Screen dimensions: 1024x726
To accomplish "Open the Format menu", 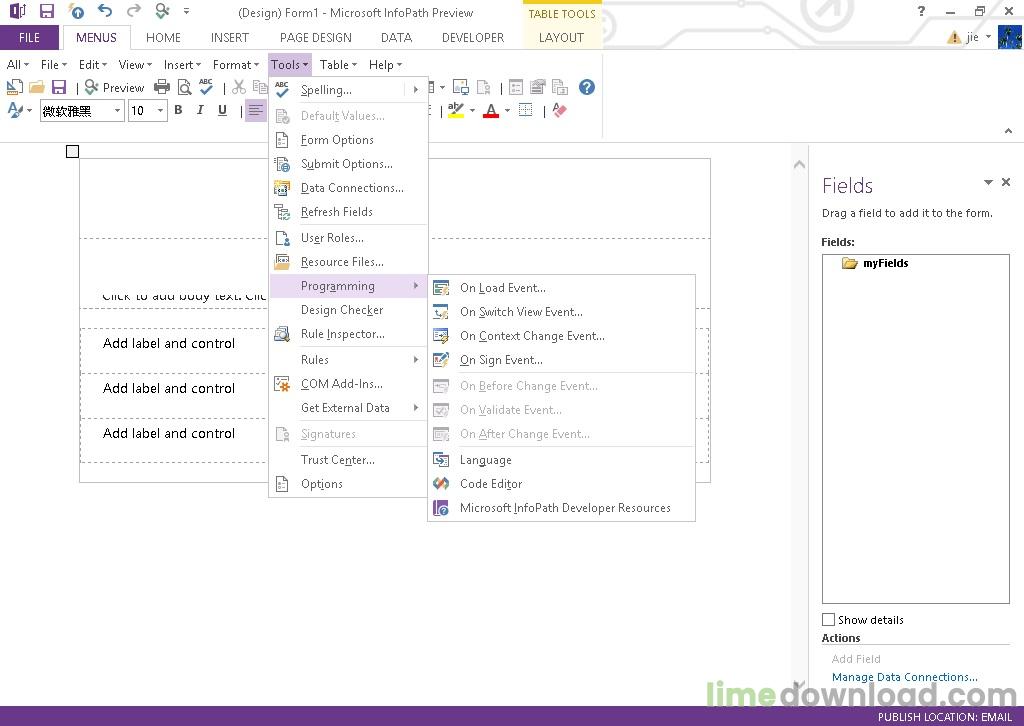I will pos(236,65).
